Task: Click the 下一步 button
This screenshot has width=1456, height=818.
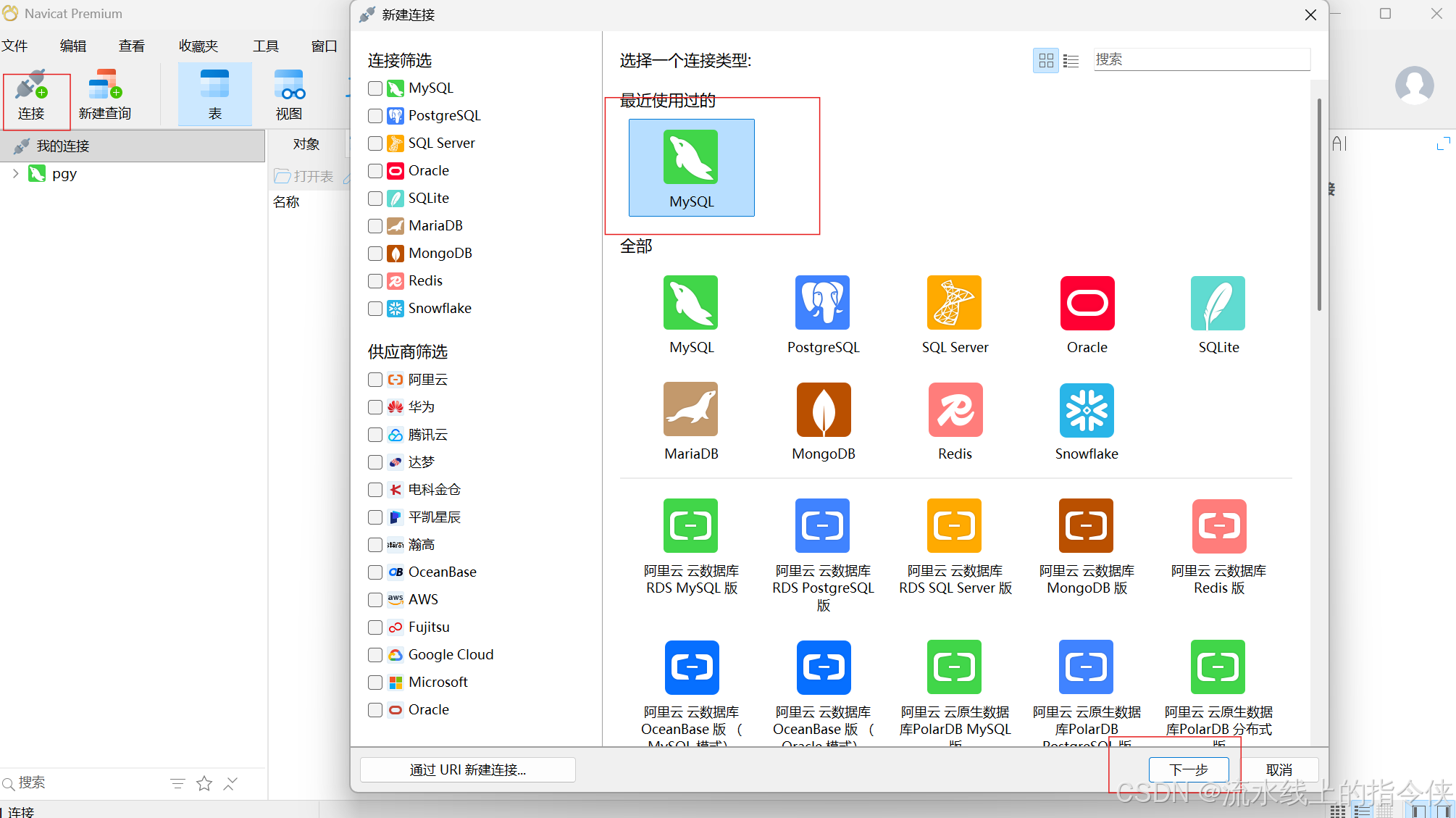Action: (1188, 769)
